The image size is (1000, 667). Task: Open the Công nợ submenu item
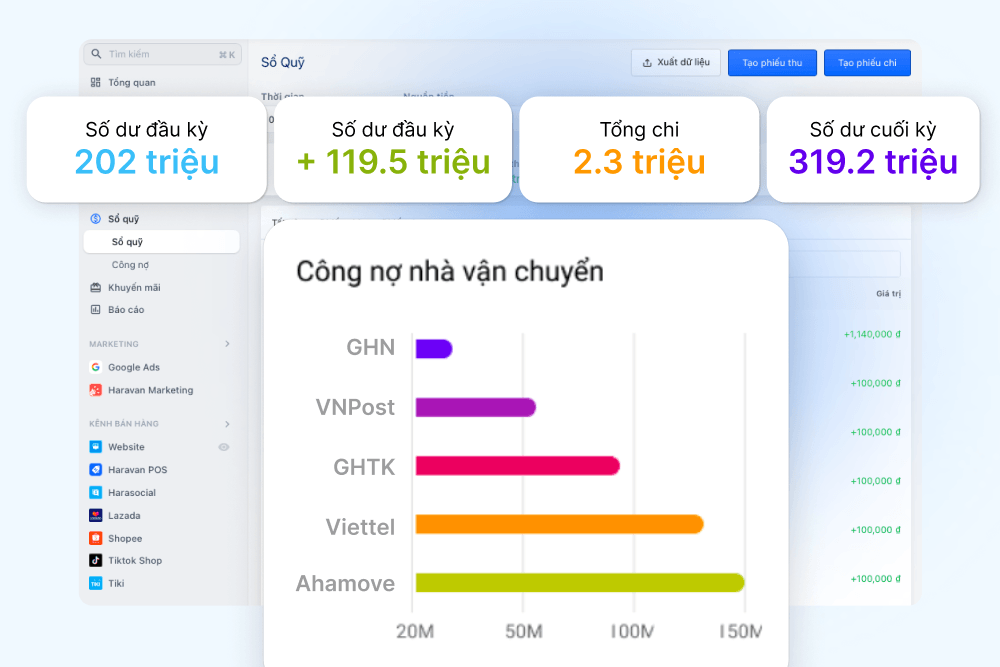tap(130, 265)
